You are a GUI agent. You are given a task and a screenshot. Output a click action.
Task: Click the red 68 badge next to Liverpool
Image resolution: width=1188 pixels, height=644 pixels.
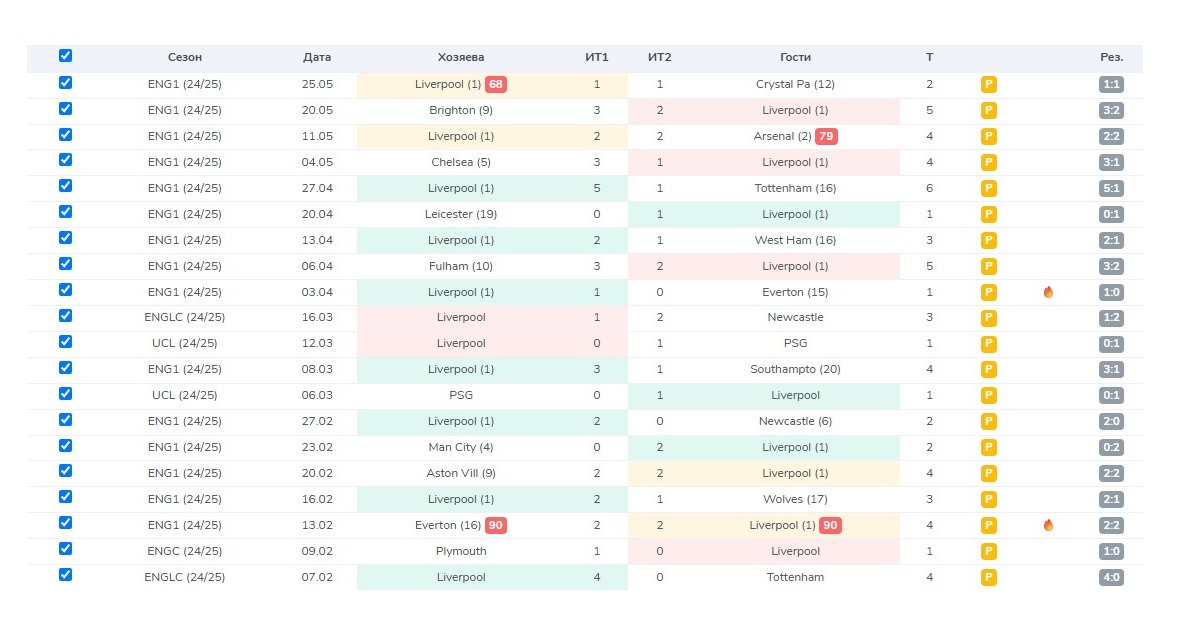pos(496,85)
